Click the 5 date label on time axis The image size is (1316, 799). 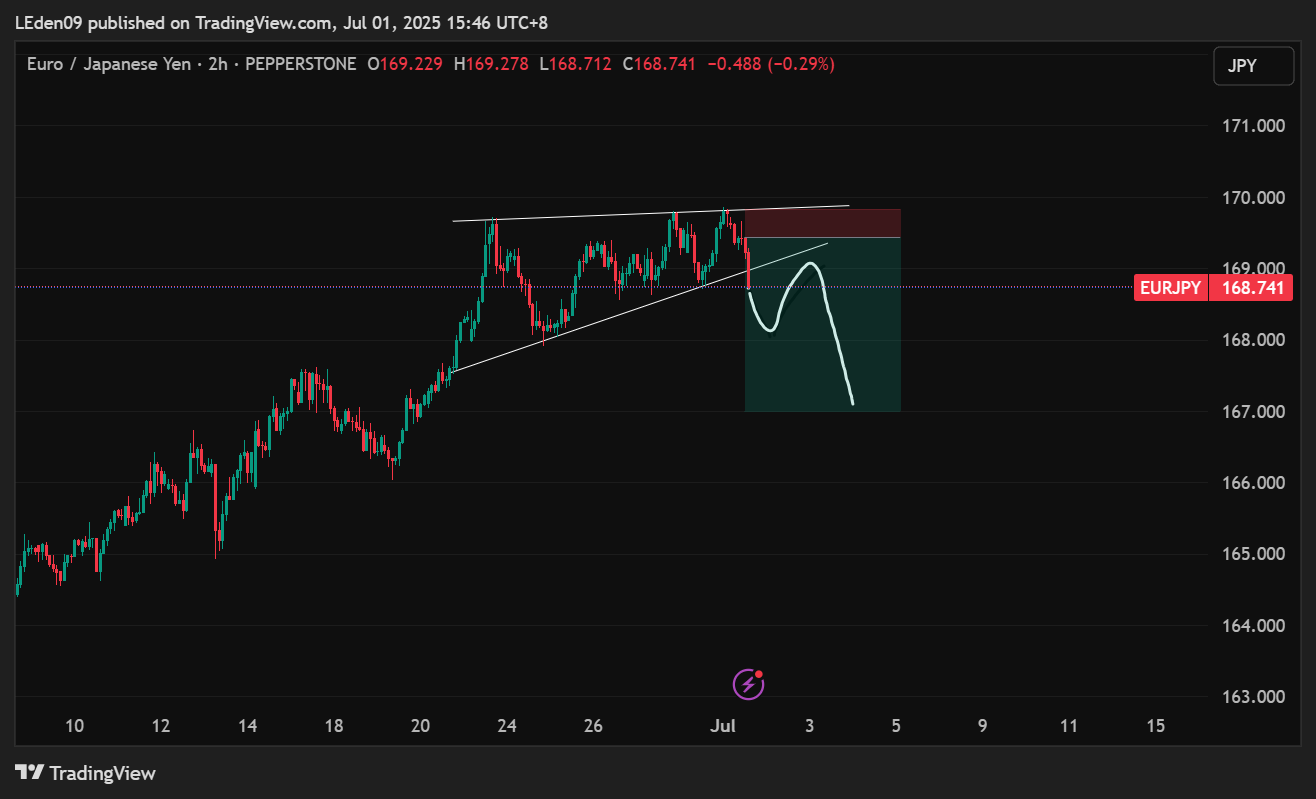tap(896, 726)
